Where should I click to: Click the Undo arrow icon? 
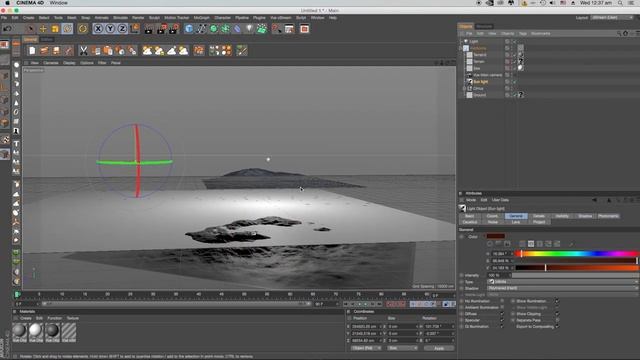coord(7,29)
